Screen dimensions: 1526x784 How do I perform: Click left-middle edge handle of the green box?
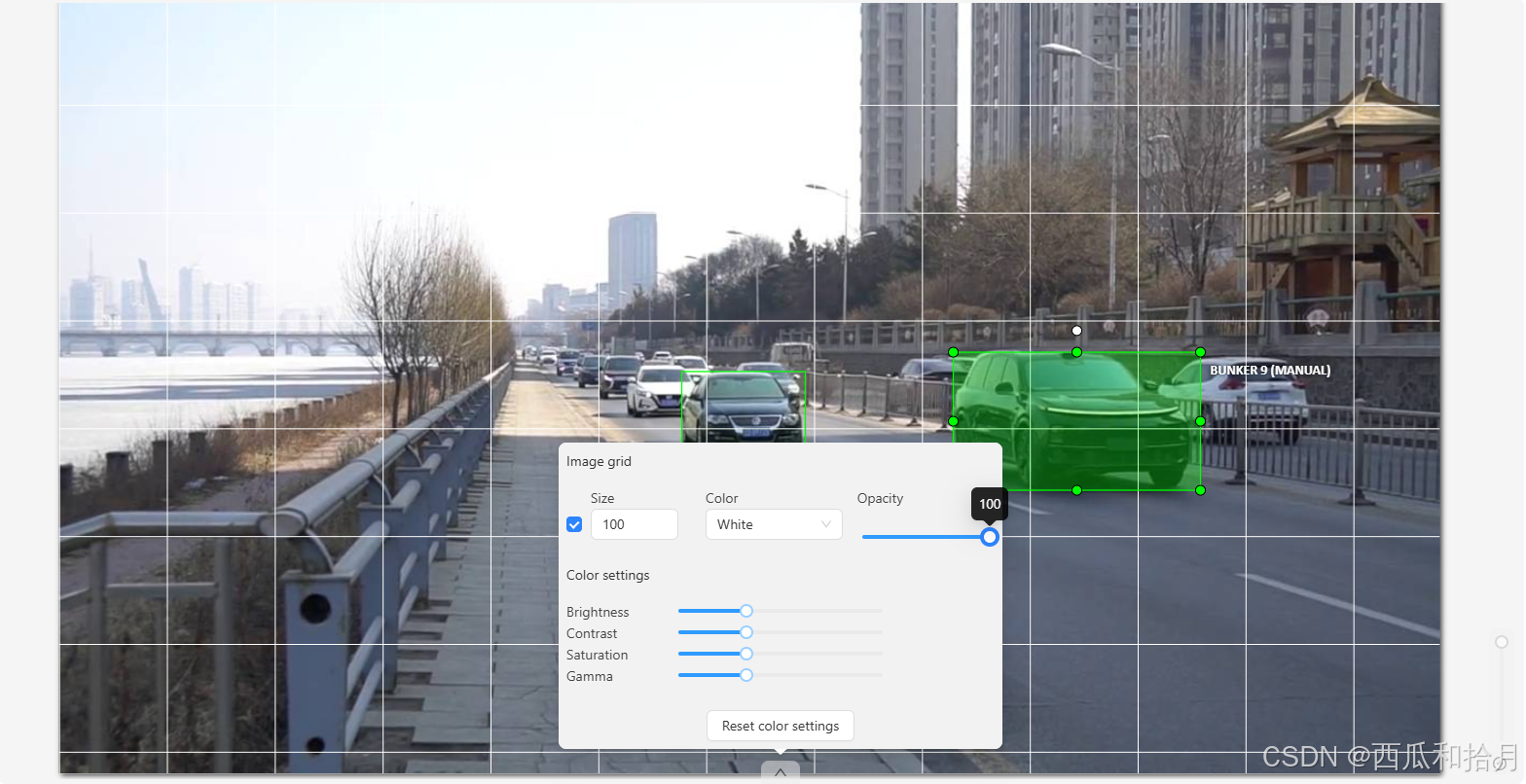click(x=954, y=421)
